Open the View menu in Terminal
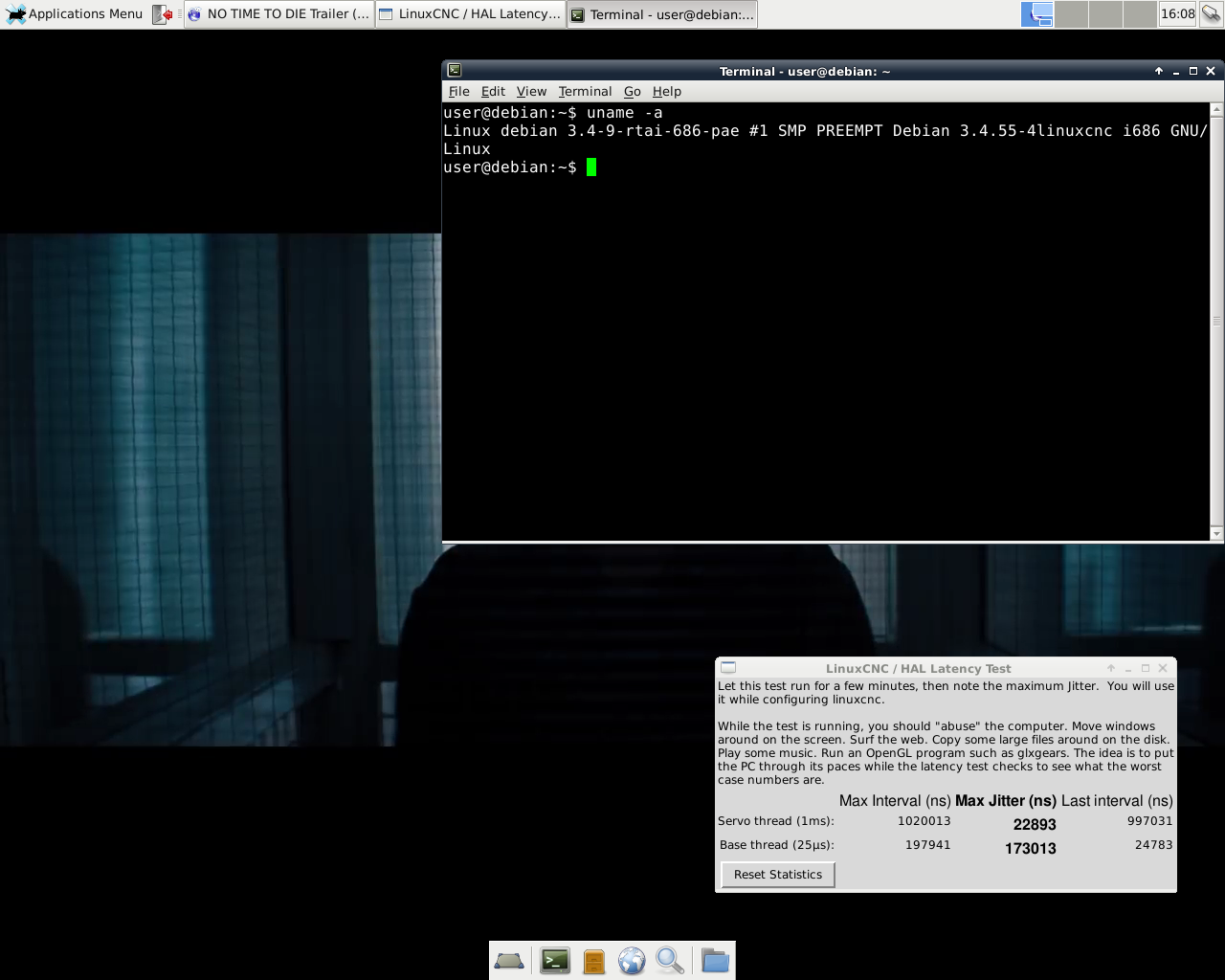 531,92
